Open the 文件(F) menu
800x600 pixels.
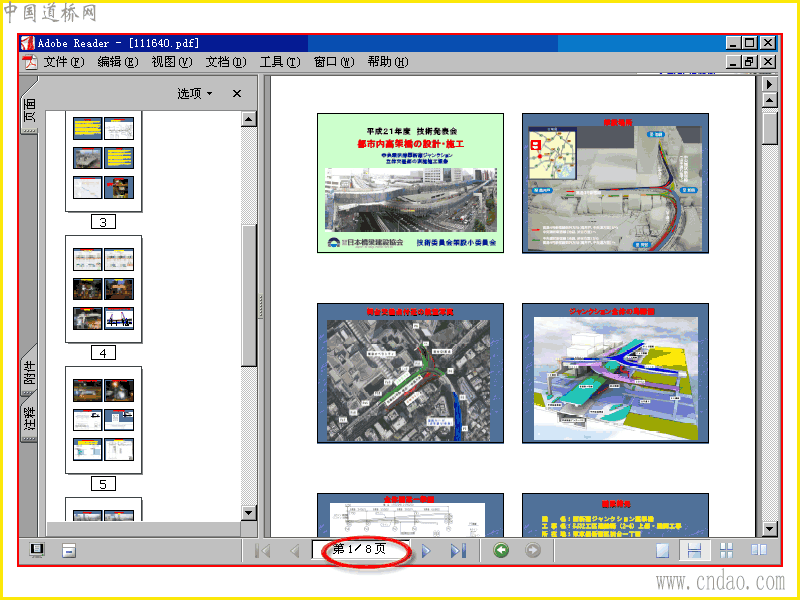pyautogui.click(x=63, y=62)
